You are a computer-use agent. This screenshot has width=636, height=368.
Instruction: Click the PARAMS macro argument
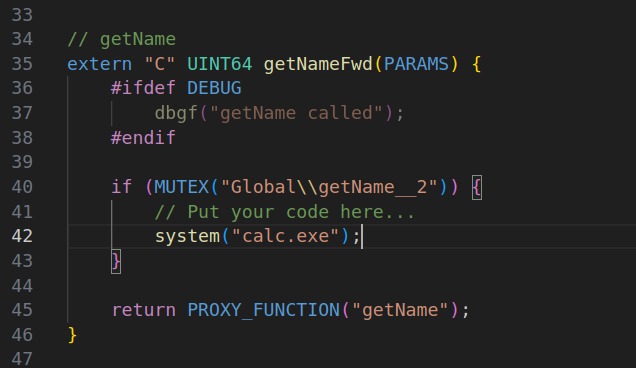coord(416,64)
